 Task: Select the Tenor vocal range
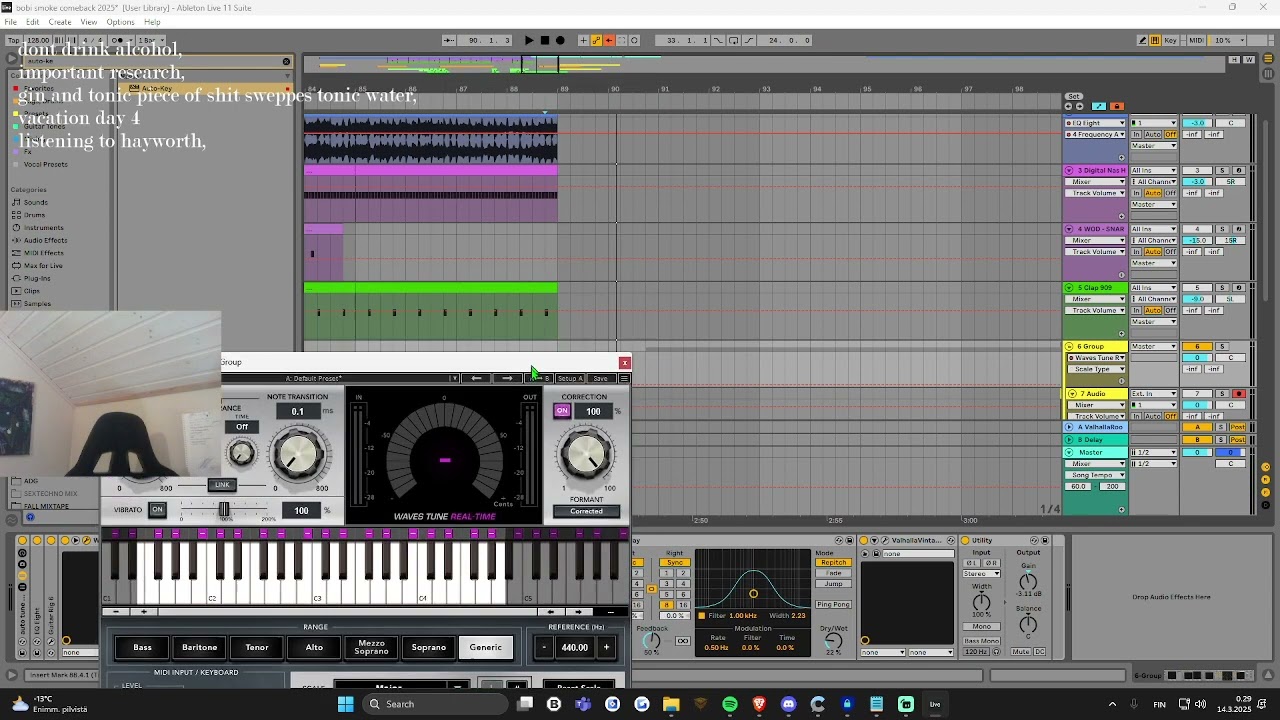pyautogui.click(x=257, y=647)
